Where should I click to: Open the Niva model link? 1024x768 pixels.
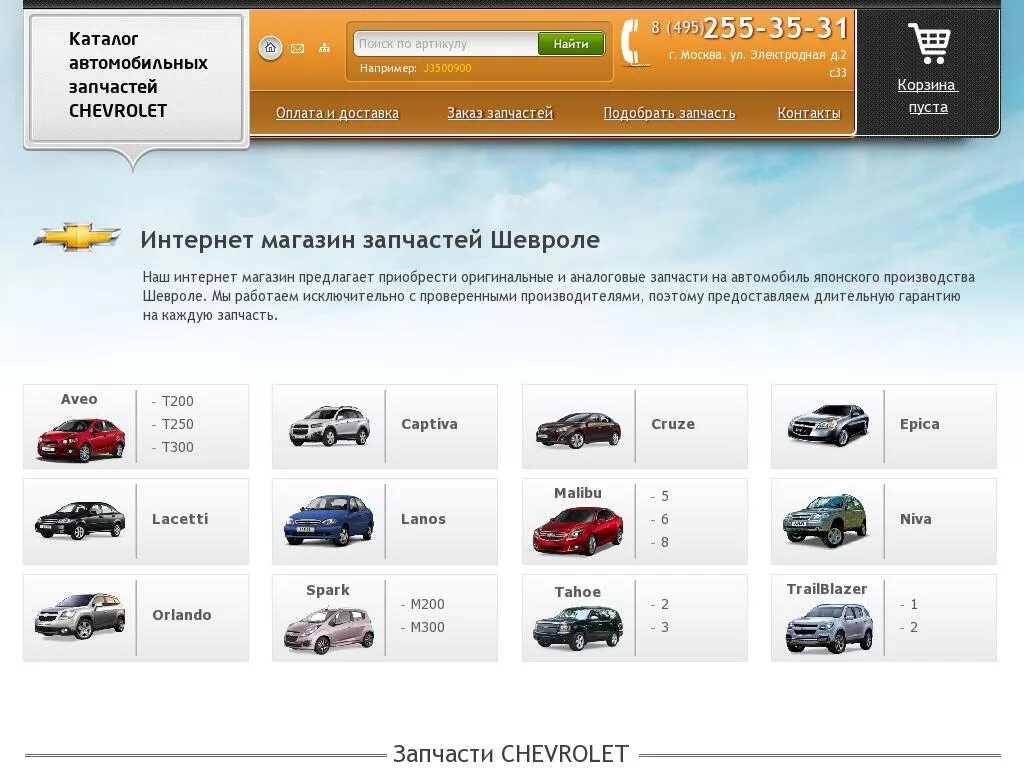coord(916,519)
